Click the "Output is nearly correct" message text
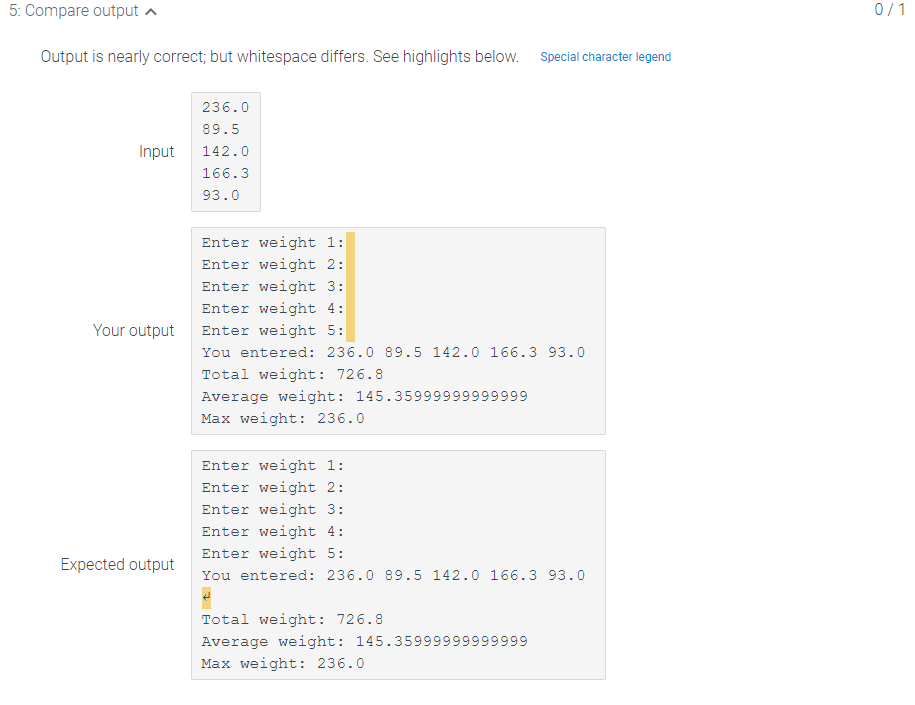915x705 pixels. click(x=277, y=57)
